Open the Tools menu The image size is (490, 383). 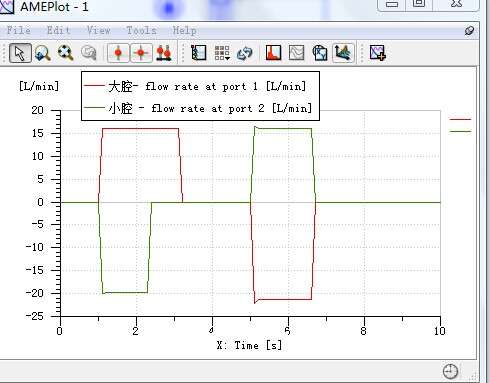click(141, 30)
